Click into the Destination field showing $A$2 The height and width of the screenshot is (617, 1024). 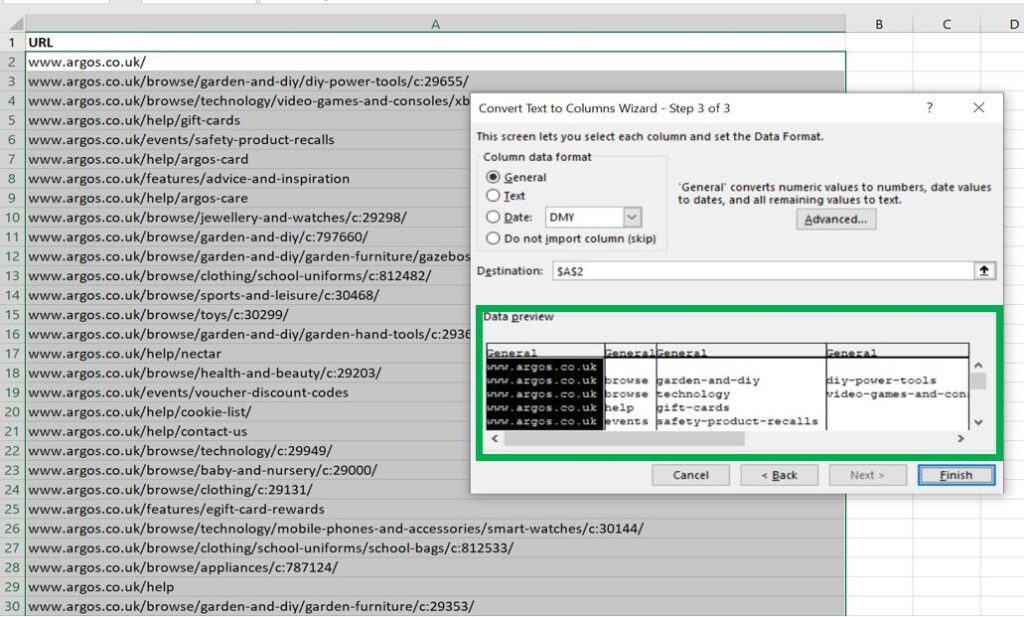tap(760, 271)
